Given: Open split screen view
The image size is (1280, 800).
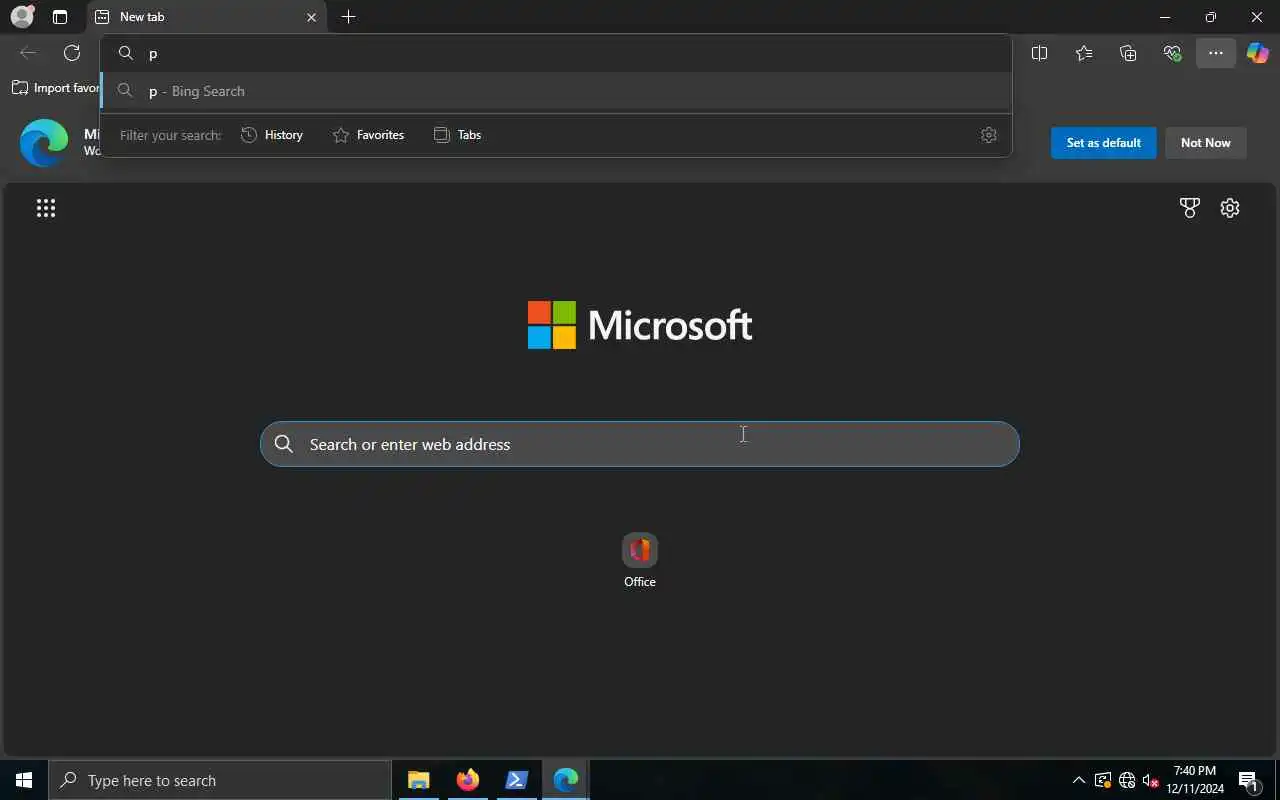Looking at the screenshot, I should (1039, 53).
